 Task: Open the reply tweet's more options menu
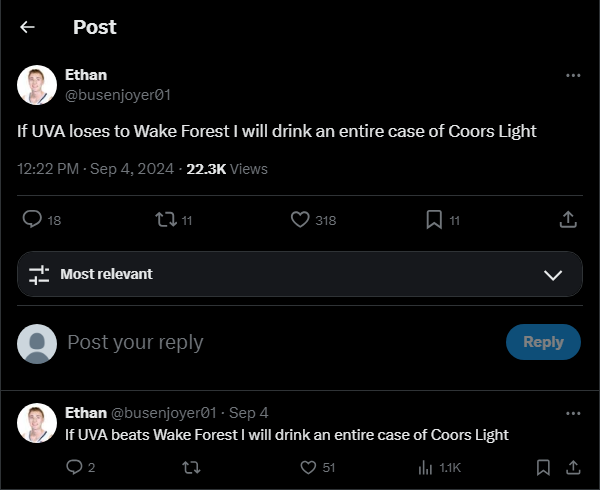(x=573, y=412)
